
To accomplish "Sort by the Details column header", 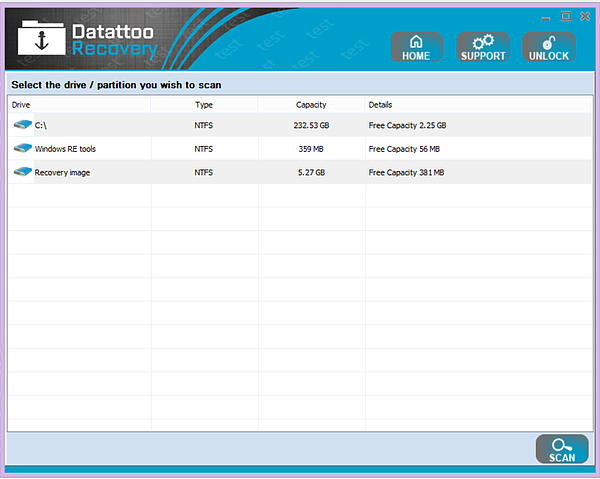I will pos(478,105).
